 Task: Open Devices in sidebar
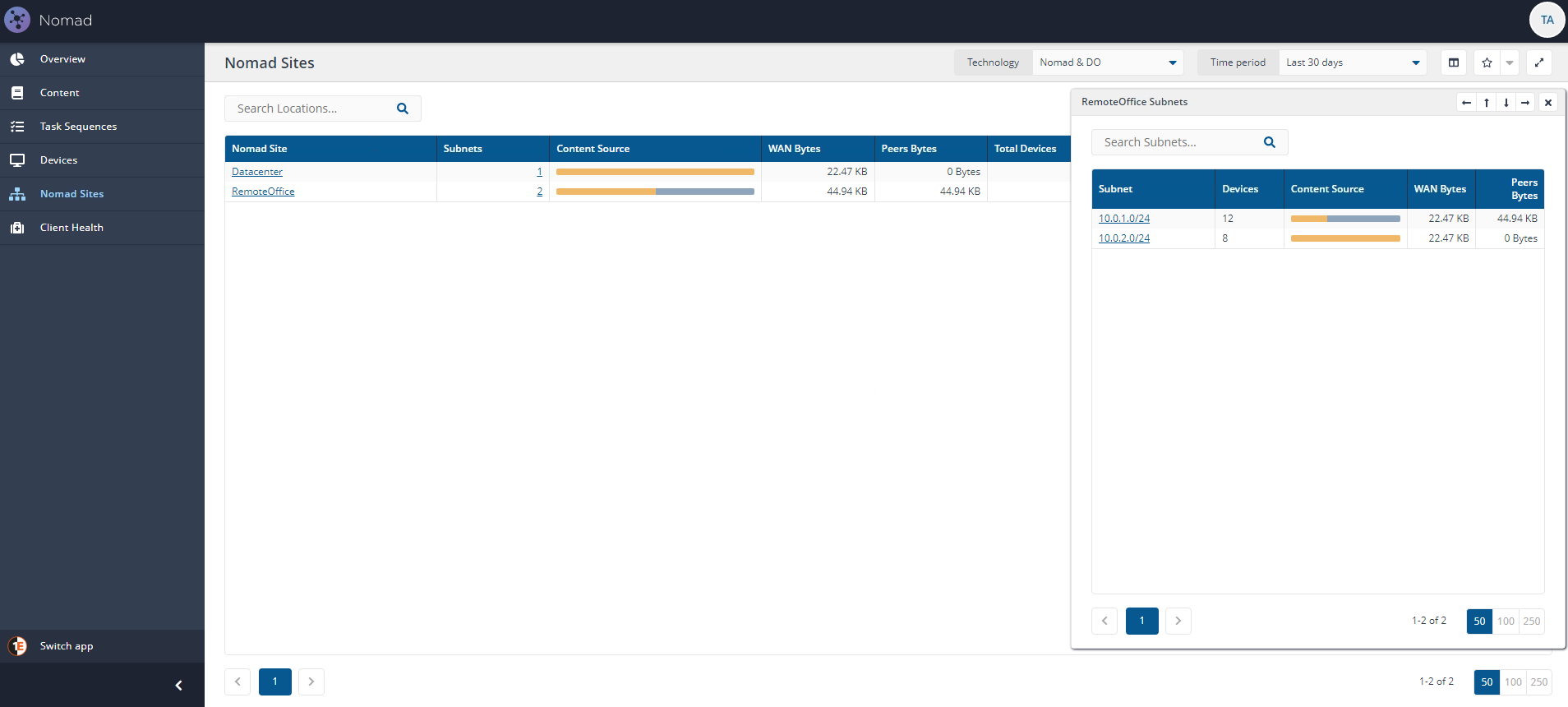pos(102,160)
